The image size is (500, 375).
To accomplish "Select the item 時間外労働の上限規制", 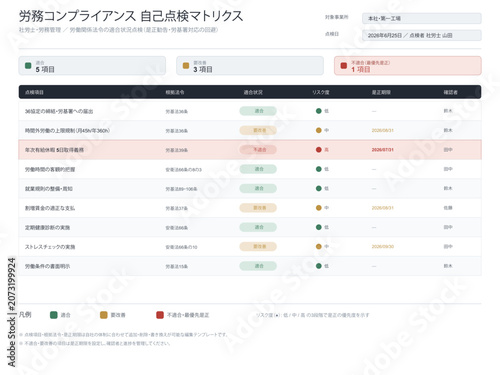I will click(x=67, y=131).
